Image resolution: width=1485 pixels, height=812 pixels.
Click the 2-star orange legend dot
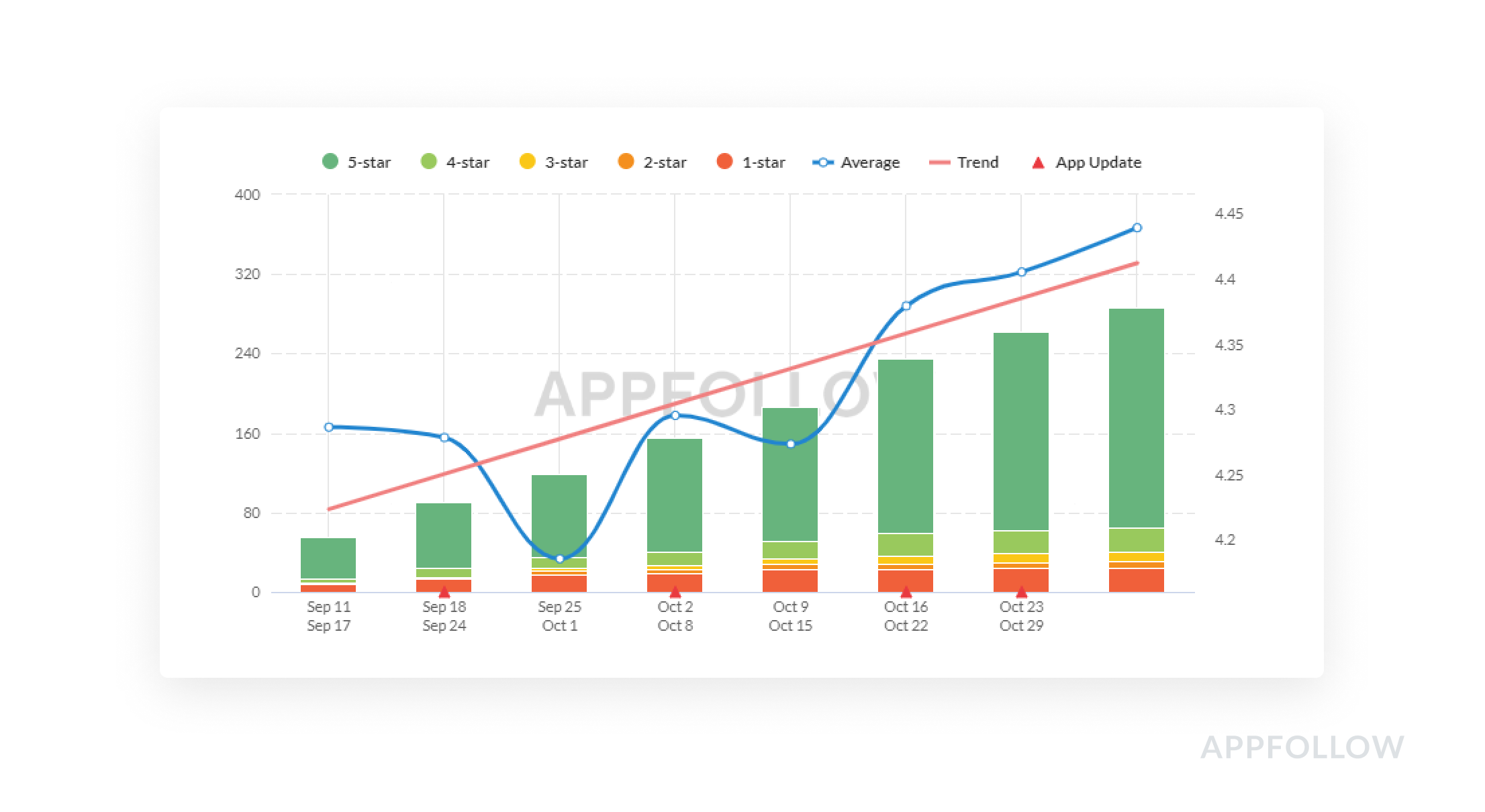click(x=626, y=162)
